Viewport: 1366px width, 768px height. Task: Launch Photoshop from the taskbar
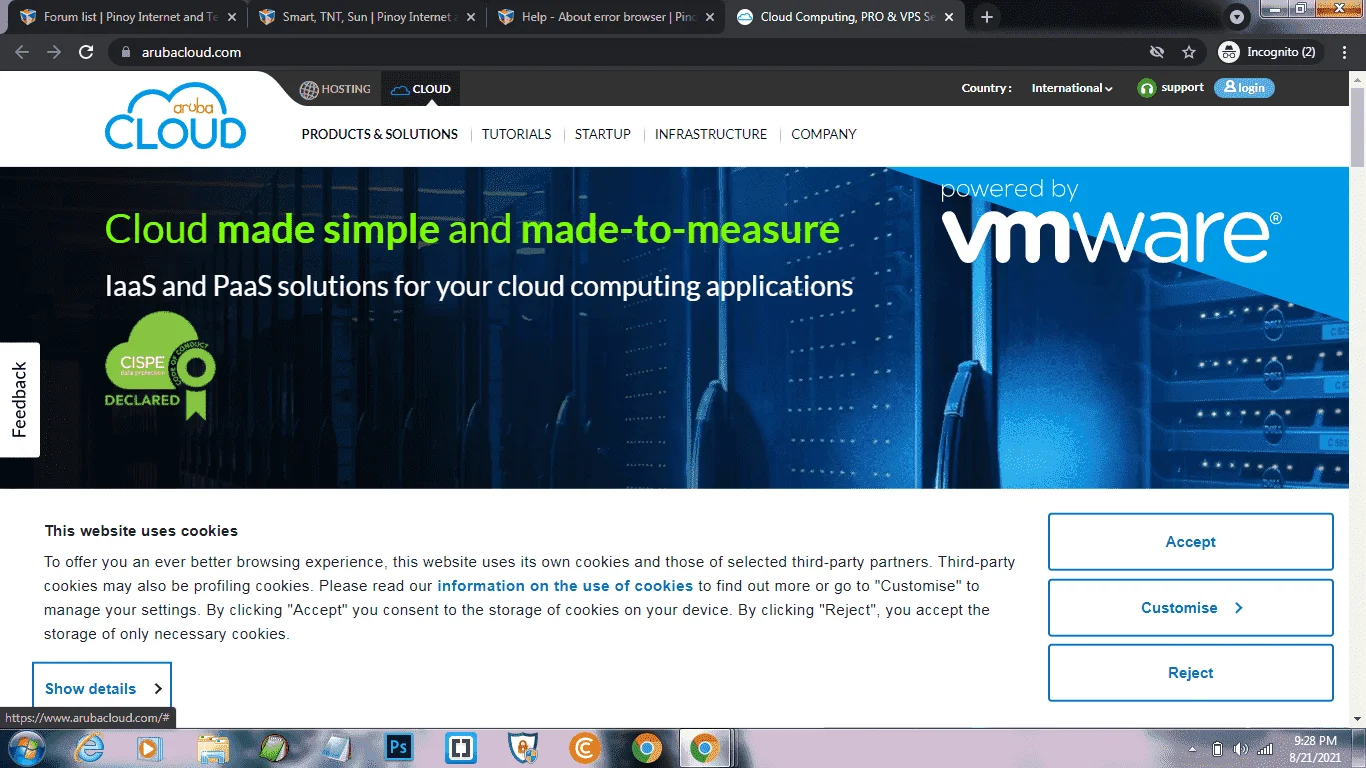point(399,748)
